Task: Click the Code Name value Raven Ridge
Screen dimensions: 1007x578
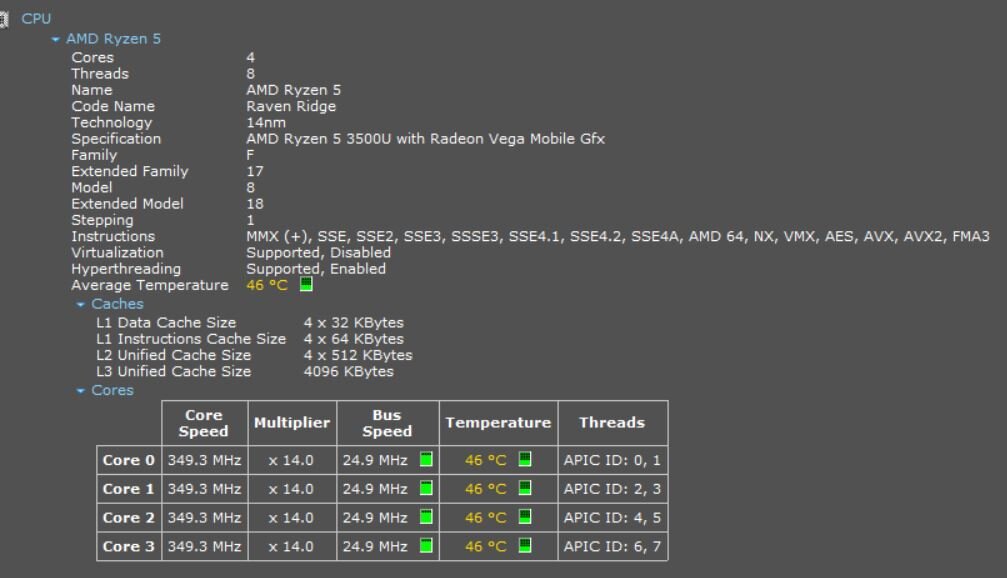Action: (x=291, y=107)
